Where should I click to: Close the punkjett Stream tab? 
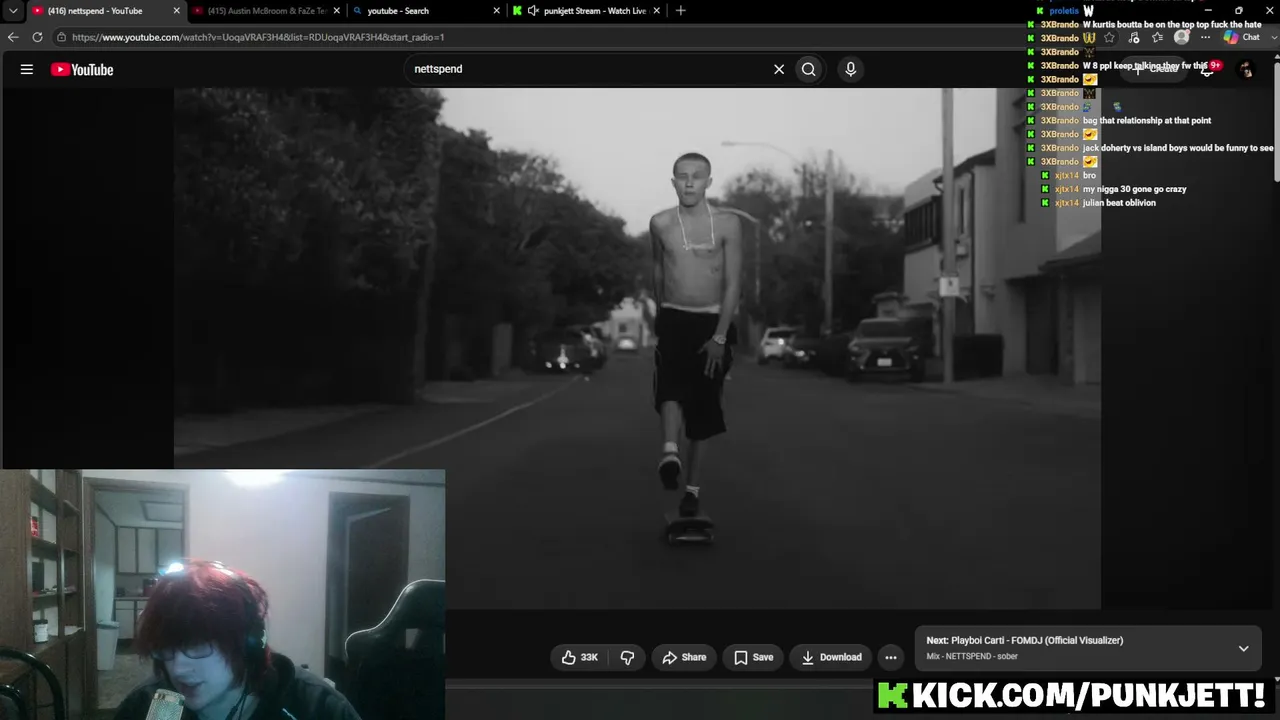[x=657, y=11]
